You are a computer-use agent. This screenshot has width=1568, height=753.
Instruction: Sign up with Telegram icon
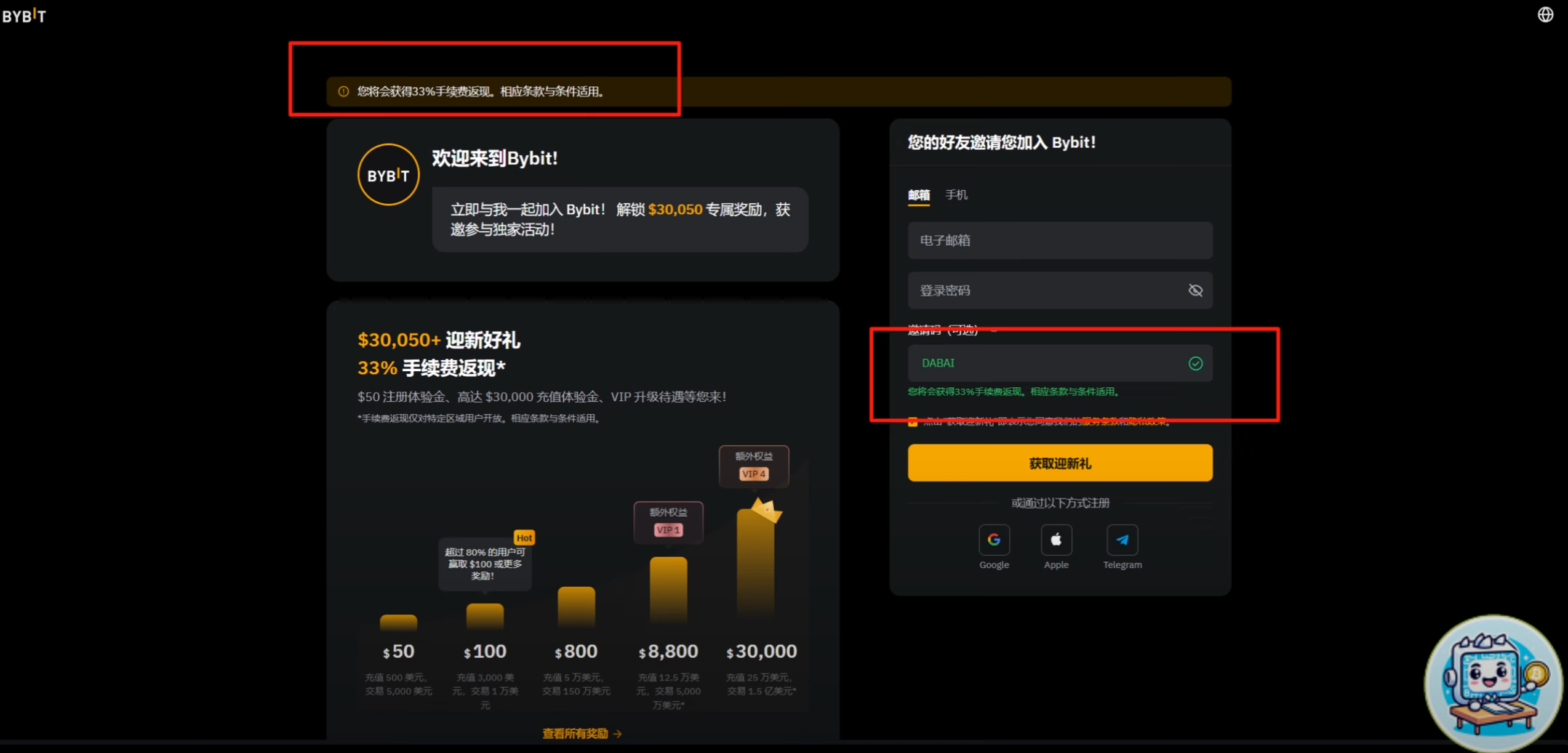[1122, 540]
